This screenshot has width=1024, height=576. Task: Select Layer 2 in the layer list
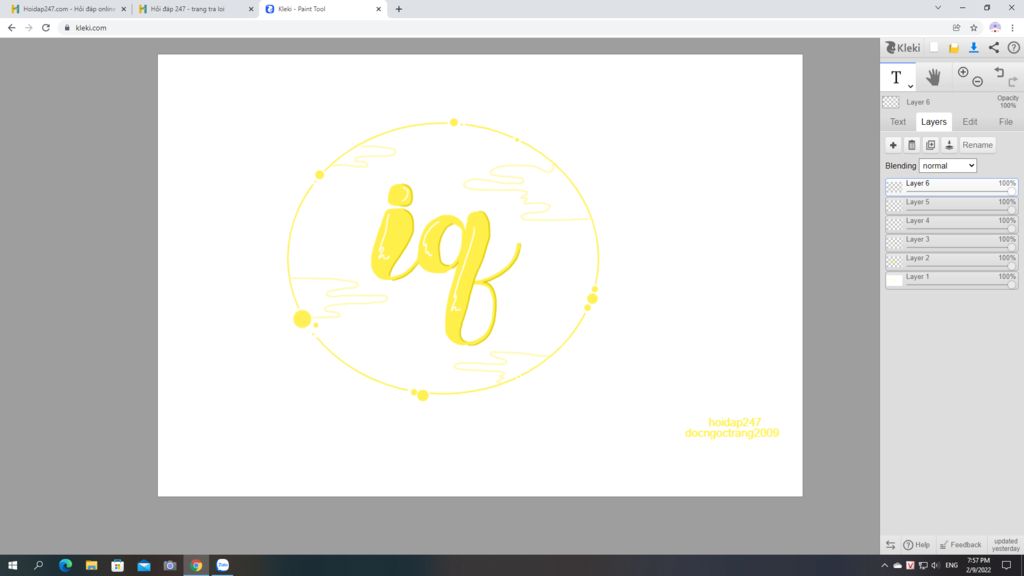pyautogui.click(x=952, y=261)
